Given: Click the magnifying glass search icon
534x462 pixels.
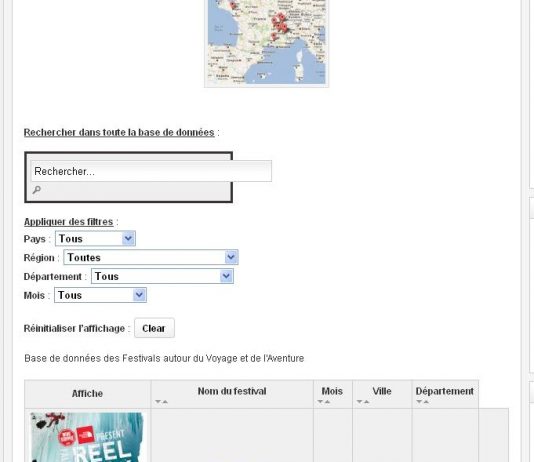Looking at the screenshot, I should pyautogui.click(x=36, y=190).
